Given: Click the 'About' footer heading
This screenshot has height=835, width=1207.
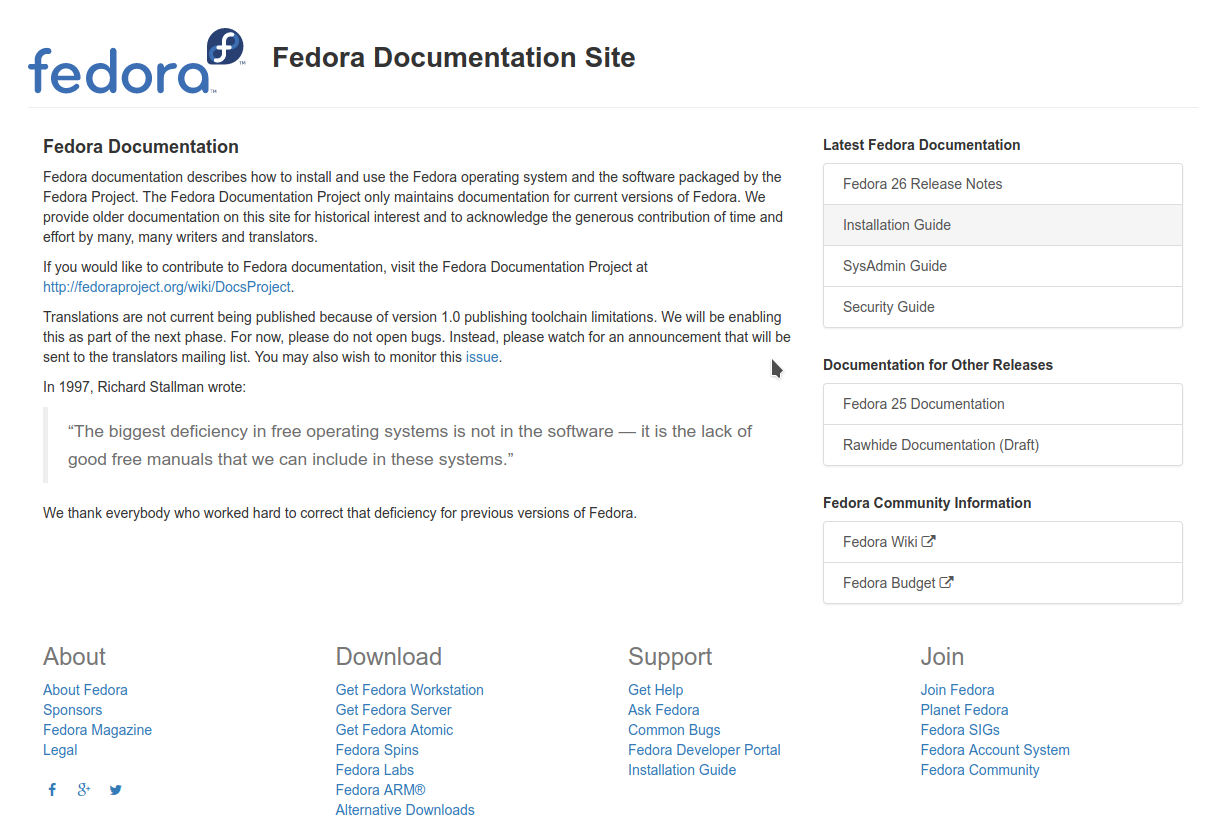Looking at the screenshot, I should [74, 657].
